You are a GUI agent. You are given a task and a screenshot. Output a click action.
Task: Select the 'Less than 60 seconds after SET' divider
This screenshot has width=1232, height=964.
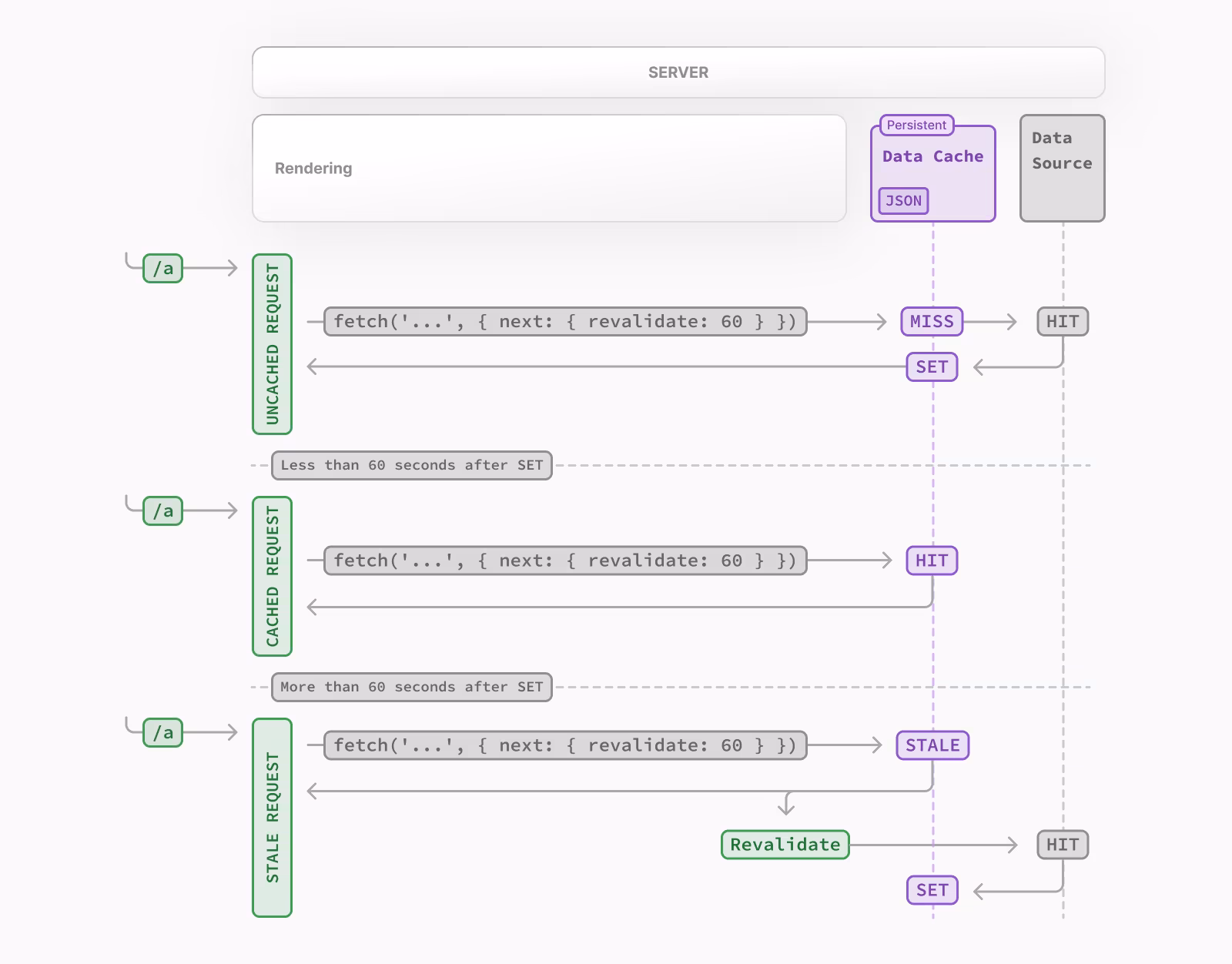coord(412,464)
